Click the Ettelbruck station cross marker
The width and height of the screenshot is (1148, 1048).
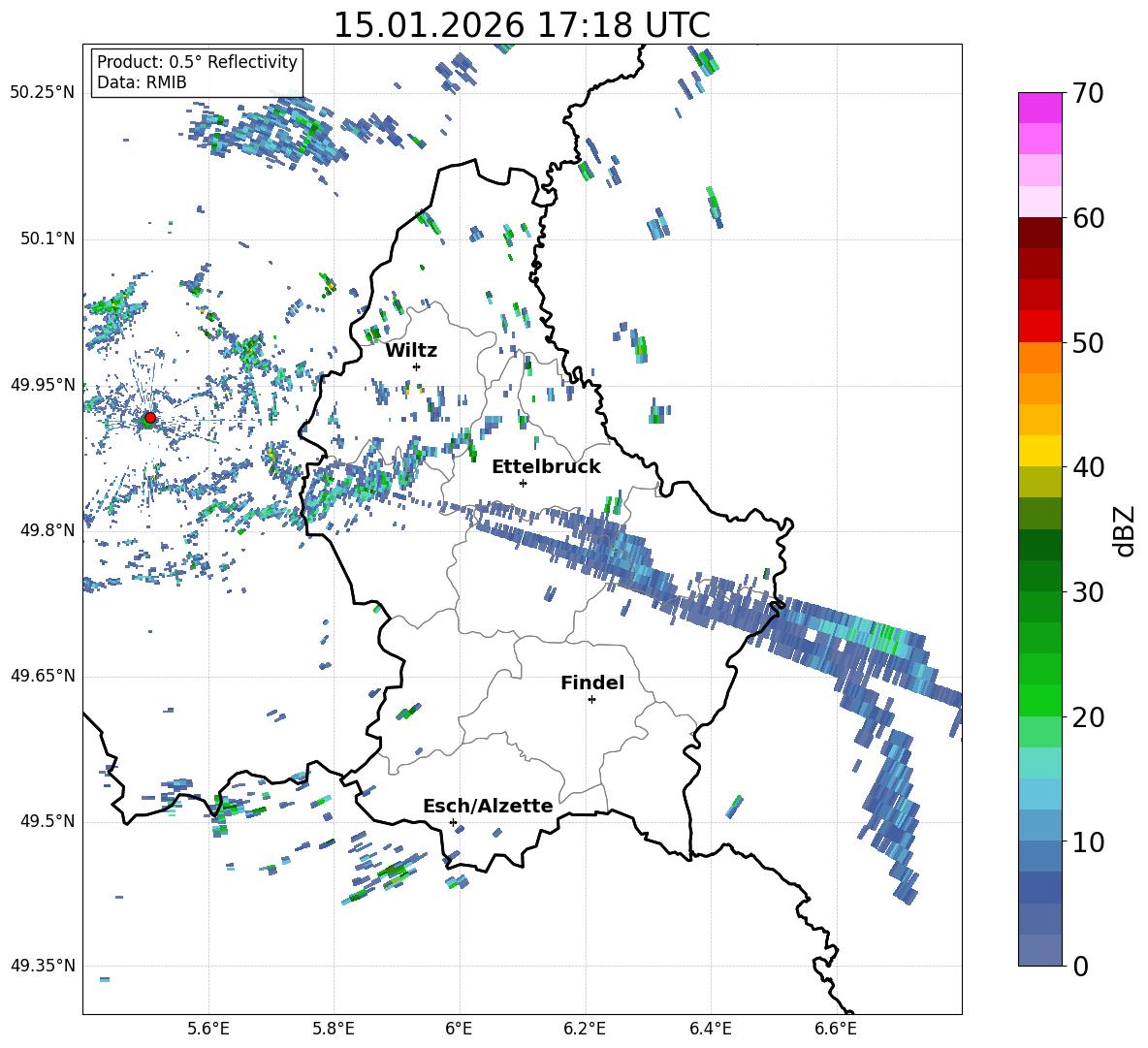(523, 483)
